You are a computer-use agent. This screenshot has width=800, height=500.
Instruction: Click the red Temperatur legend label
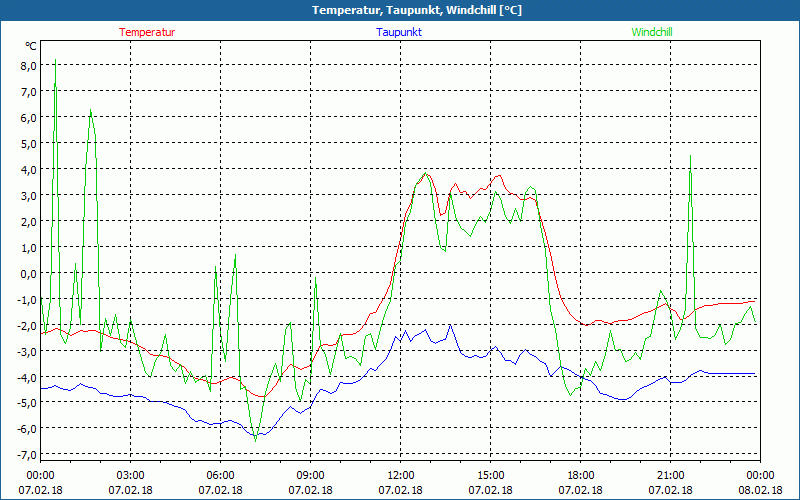pyautogui.click(x=147, y=32)
